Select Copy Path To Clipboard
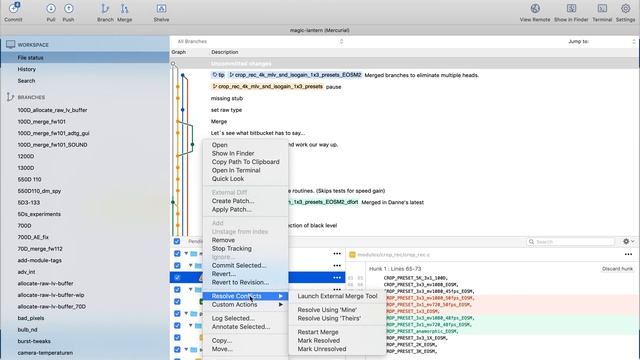This screenshot has height=360, width=640. 245,162
